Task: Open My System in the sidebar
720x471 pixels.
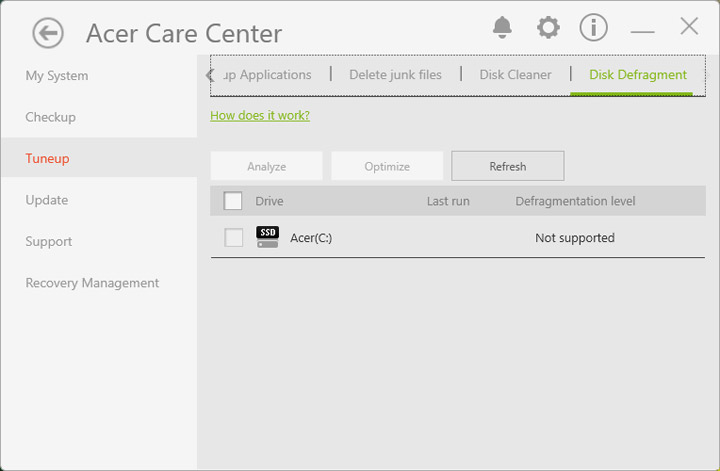Action: [x=57, y=76]
